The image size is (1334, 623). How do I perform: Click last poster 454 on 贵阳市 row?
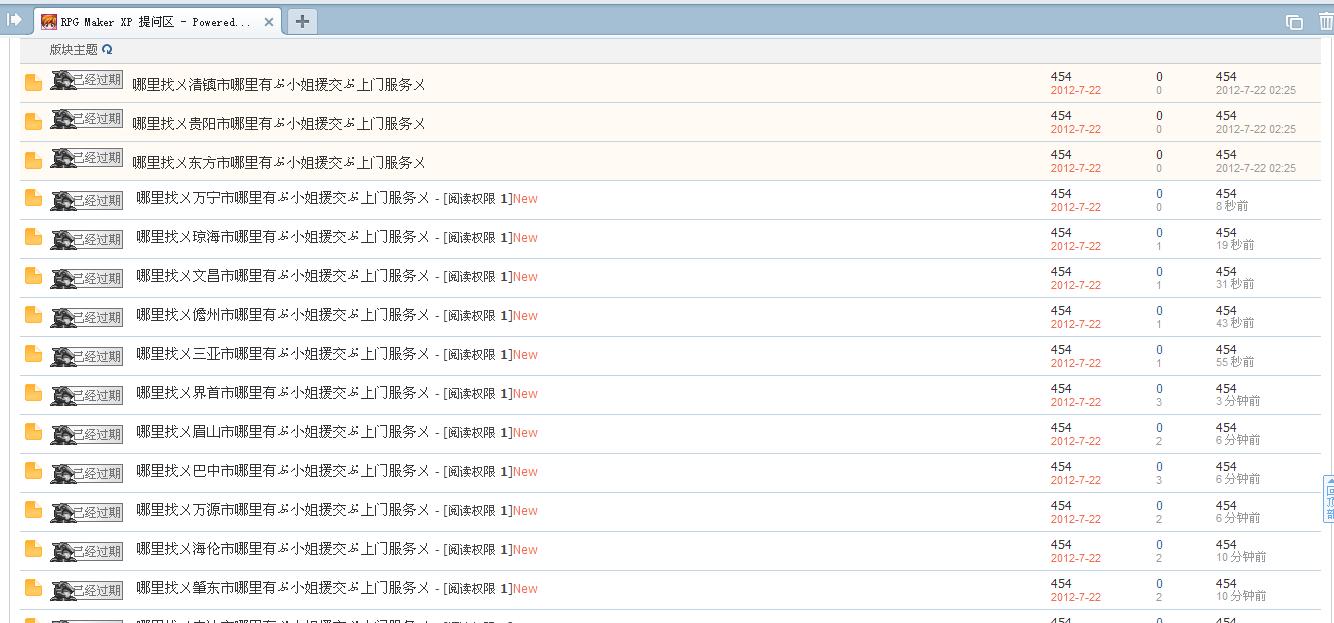(x=1226, y=116)
